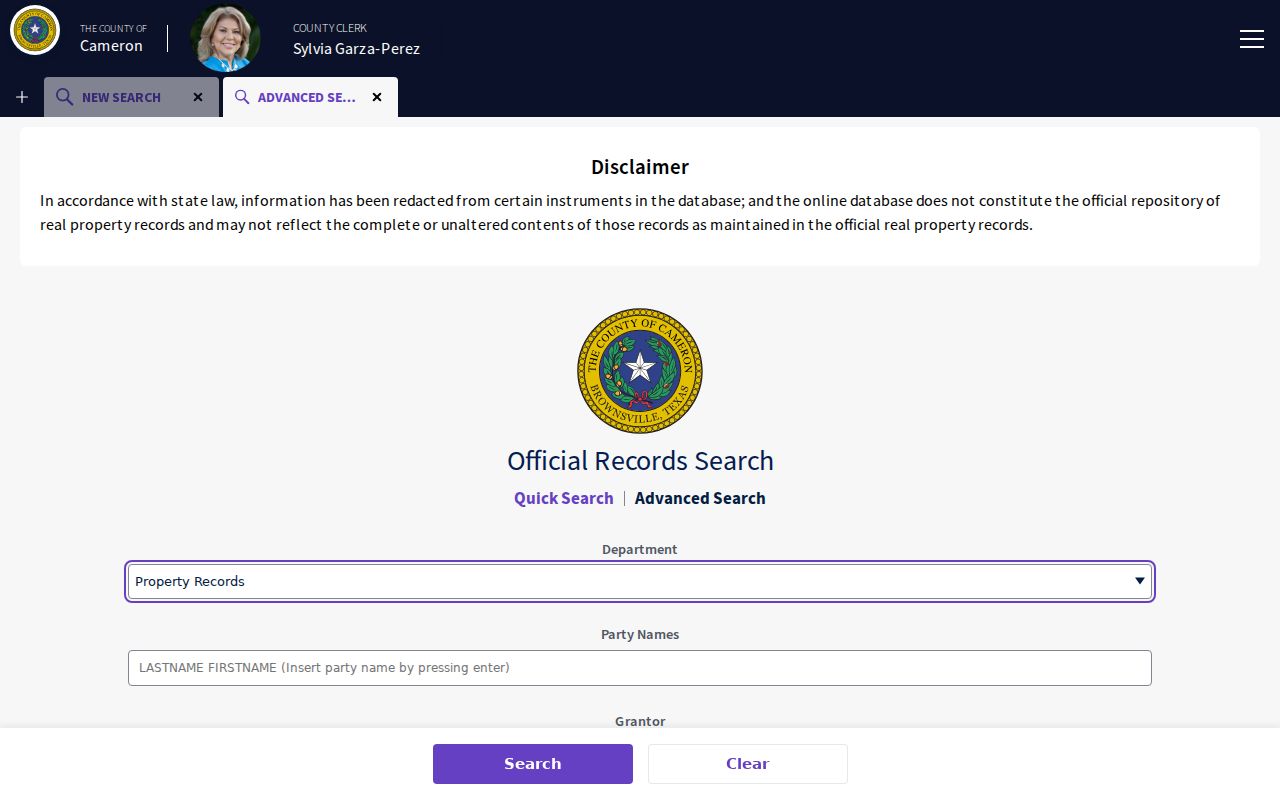Select the Advanced Se... tab label
The image size is (1280, 800).
307,97
